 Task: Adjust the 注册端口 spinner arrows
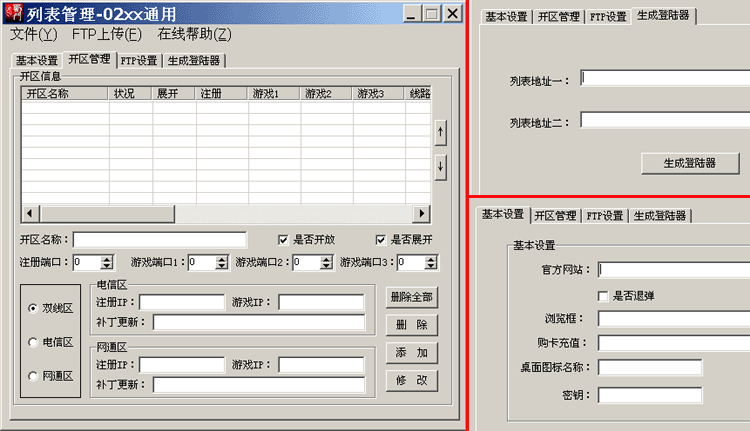pos(107,262)
